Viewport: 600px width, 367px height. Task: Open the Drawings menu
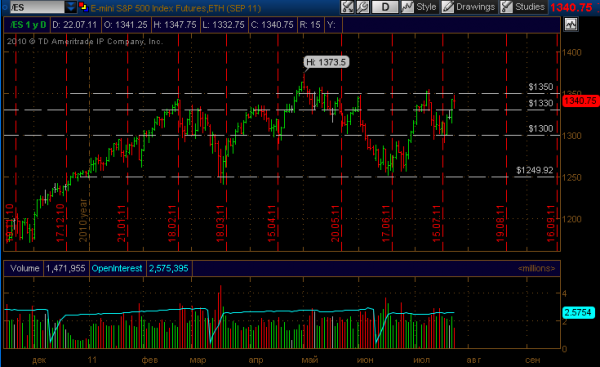tap(475, 7)
